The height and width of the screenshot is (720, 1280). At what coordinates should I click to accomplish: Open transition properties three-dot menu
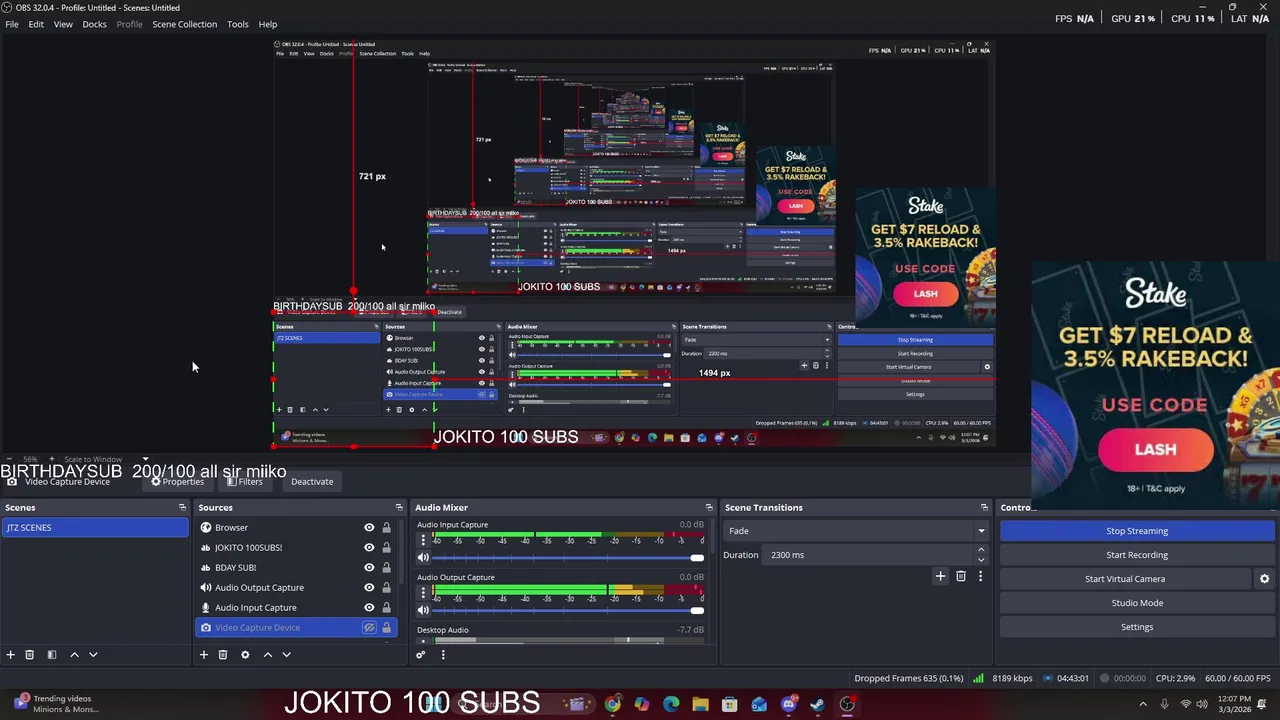click(x=980, y=576)
